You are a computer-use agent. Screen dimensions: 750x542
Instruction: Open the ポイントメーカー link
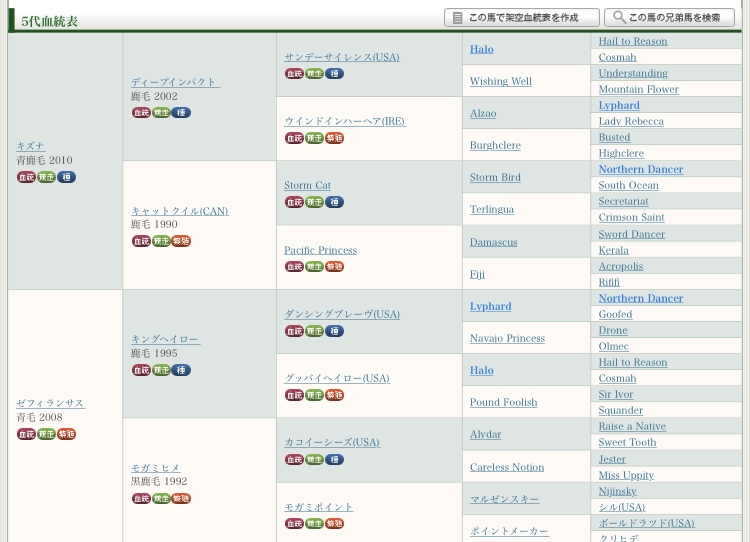[509, 531]
